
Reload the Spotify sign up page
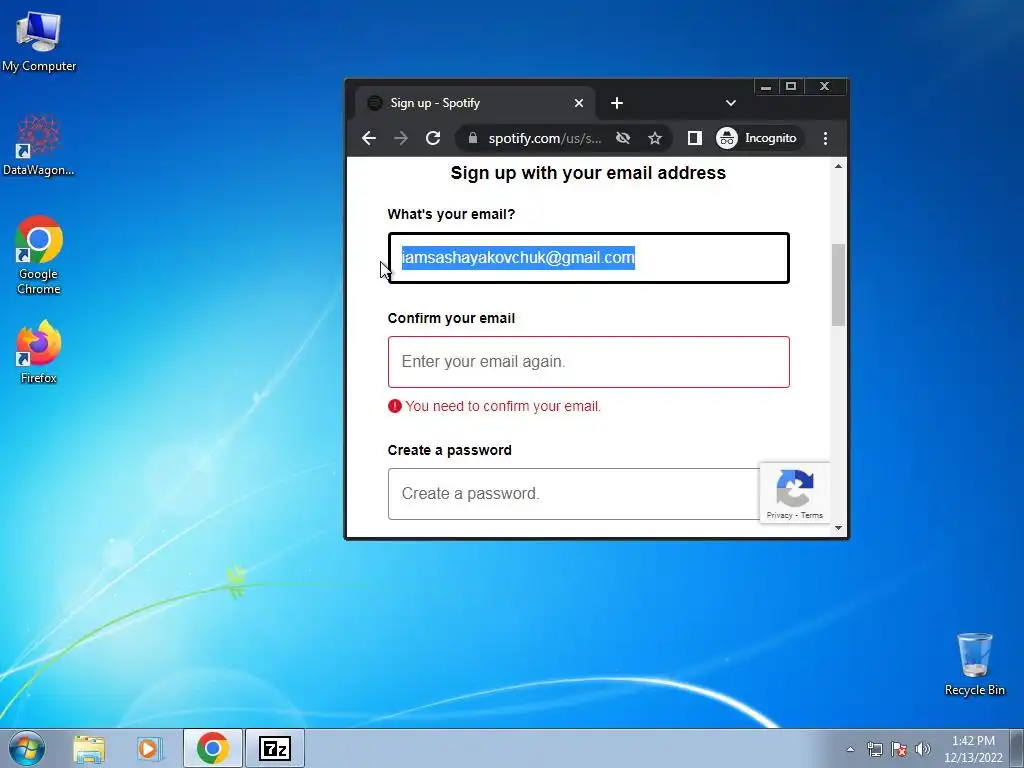[433, 138]
